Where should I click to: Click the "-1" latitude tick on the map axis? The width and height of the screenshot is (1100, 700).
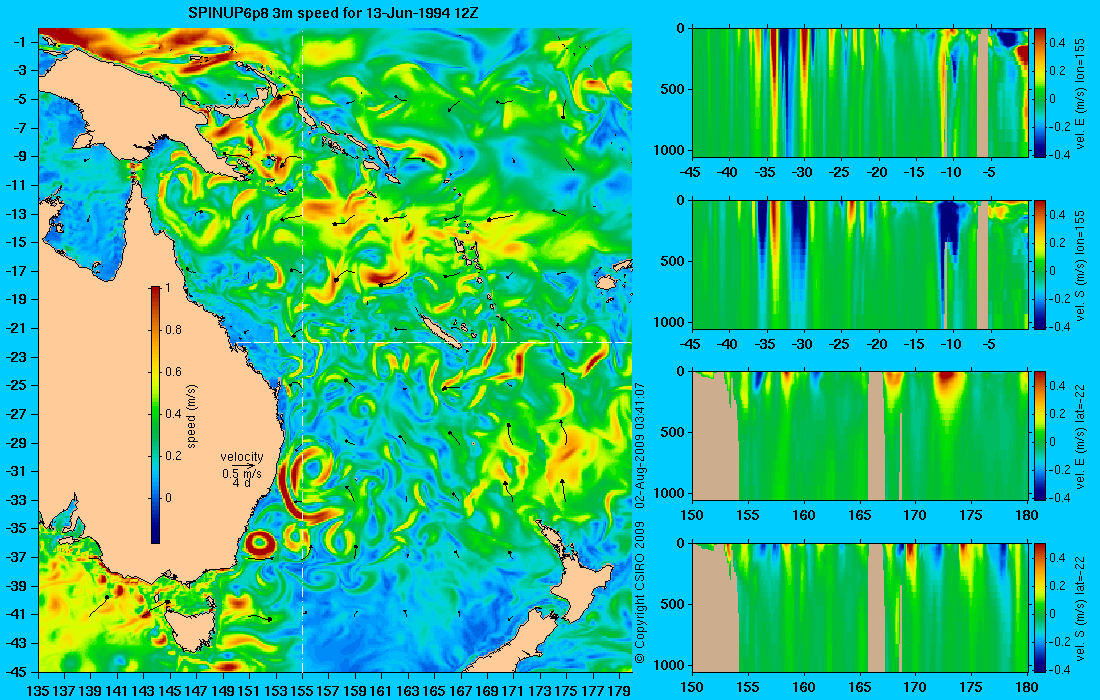(20, 41)
